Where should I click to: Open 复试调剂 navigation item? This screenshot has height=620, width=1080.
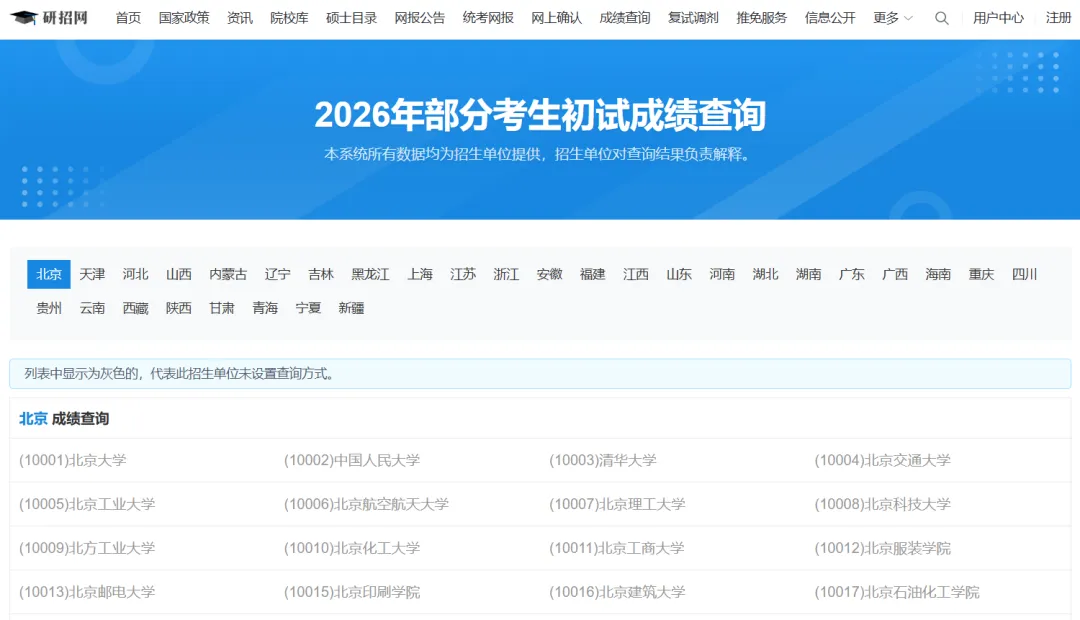pyautogui.click(x=693, y=18)
